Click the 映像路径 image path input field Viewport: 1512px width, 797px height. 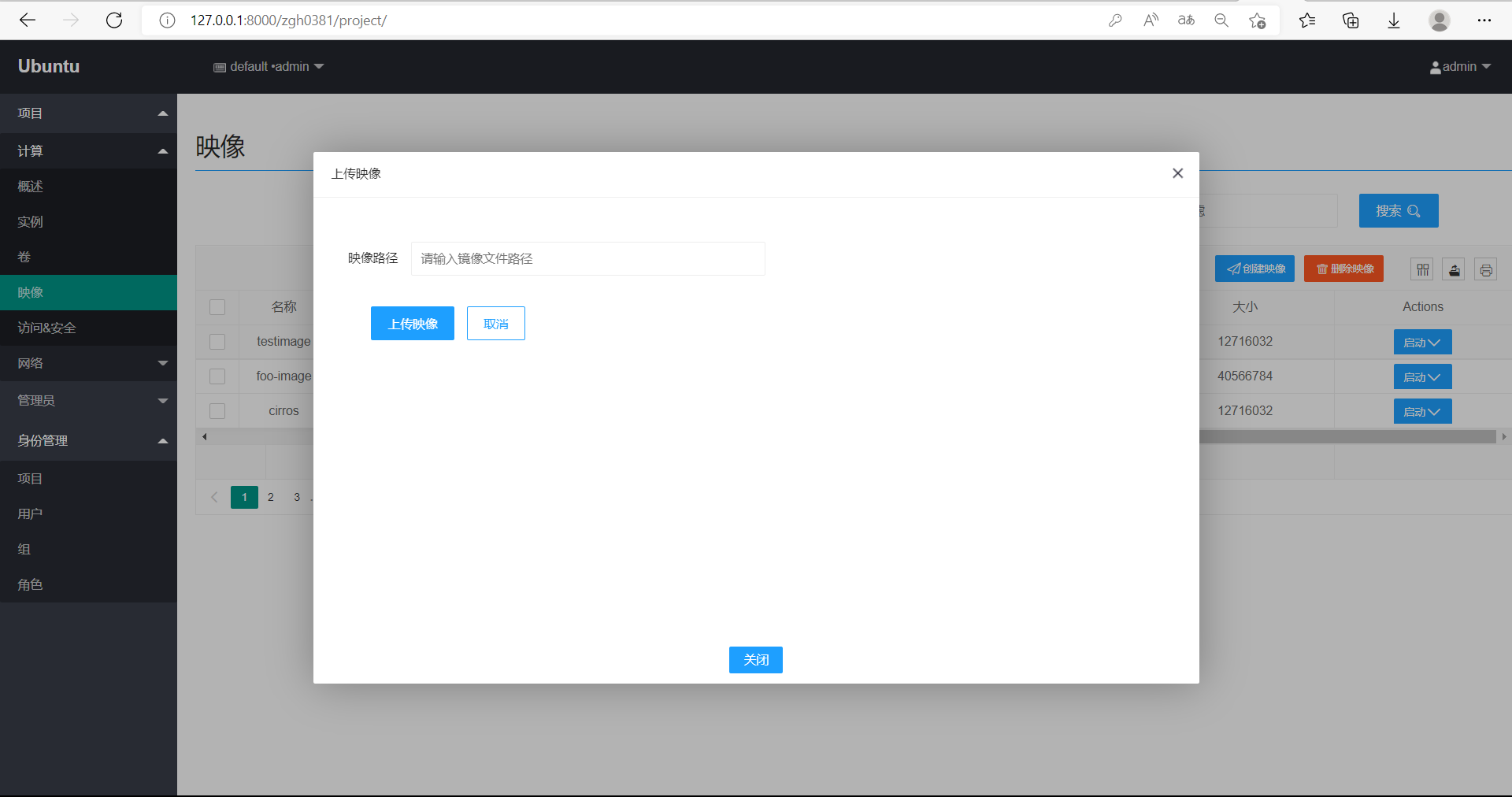click(x=587, y=258)
